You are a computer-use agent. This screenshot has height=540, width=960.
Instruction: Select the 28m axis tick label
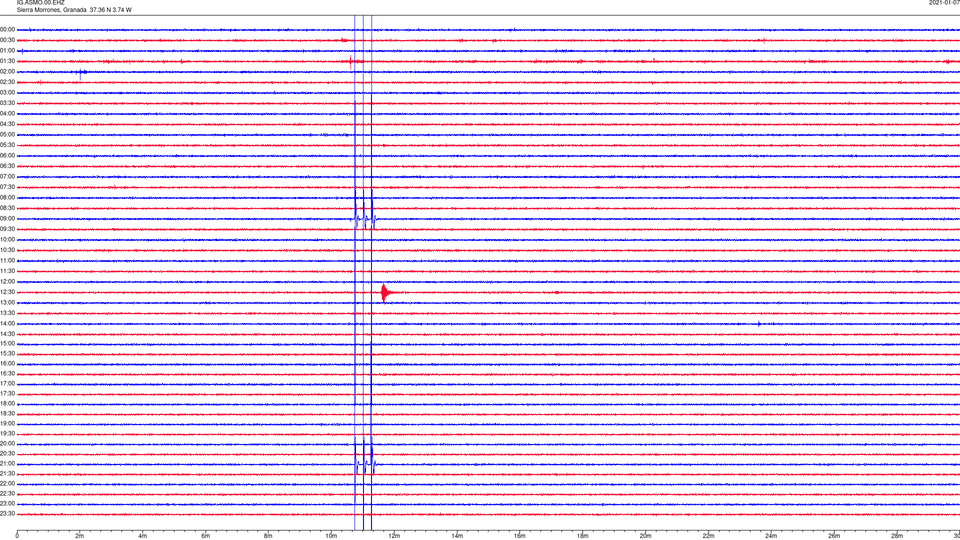(x=897, y=536)
